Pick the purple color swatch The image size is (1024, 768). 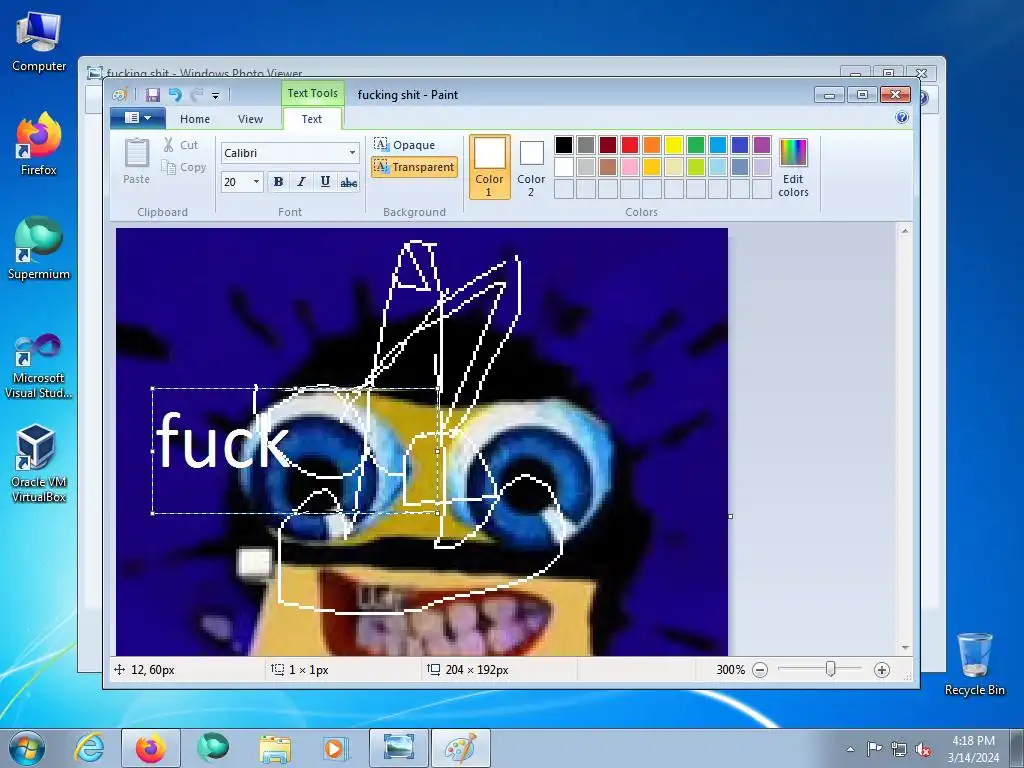pyautogui.click(x=761, y=144)
